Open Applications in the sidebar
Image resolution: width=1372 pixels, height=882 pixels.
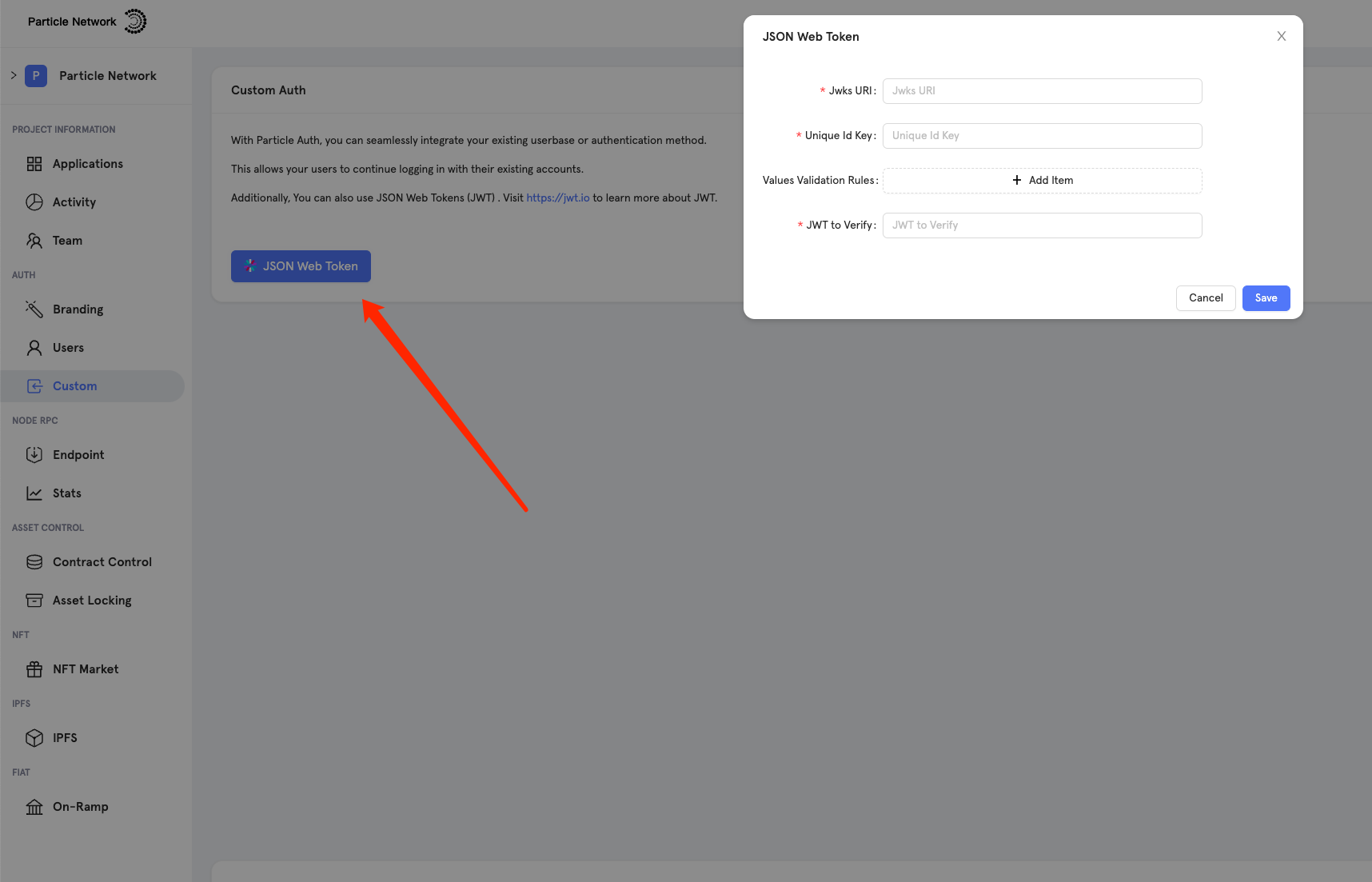[93, 164]
